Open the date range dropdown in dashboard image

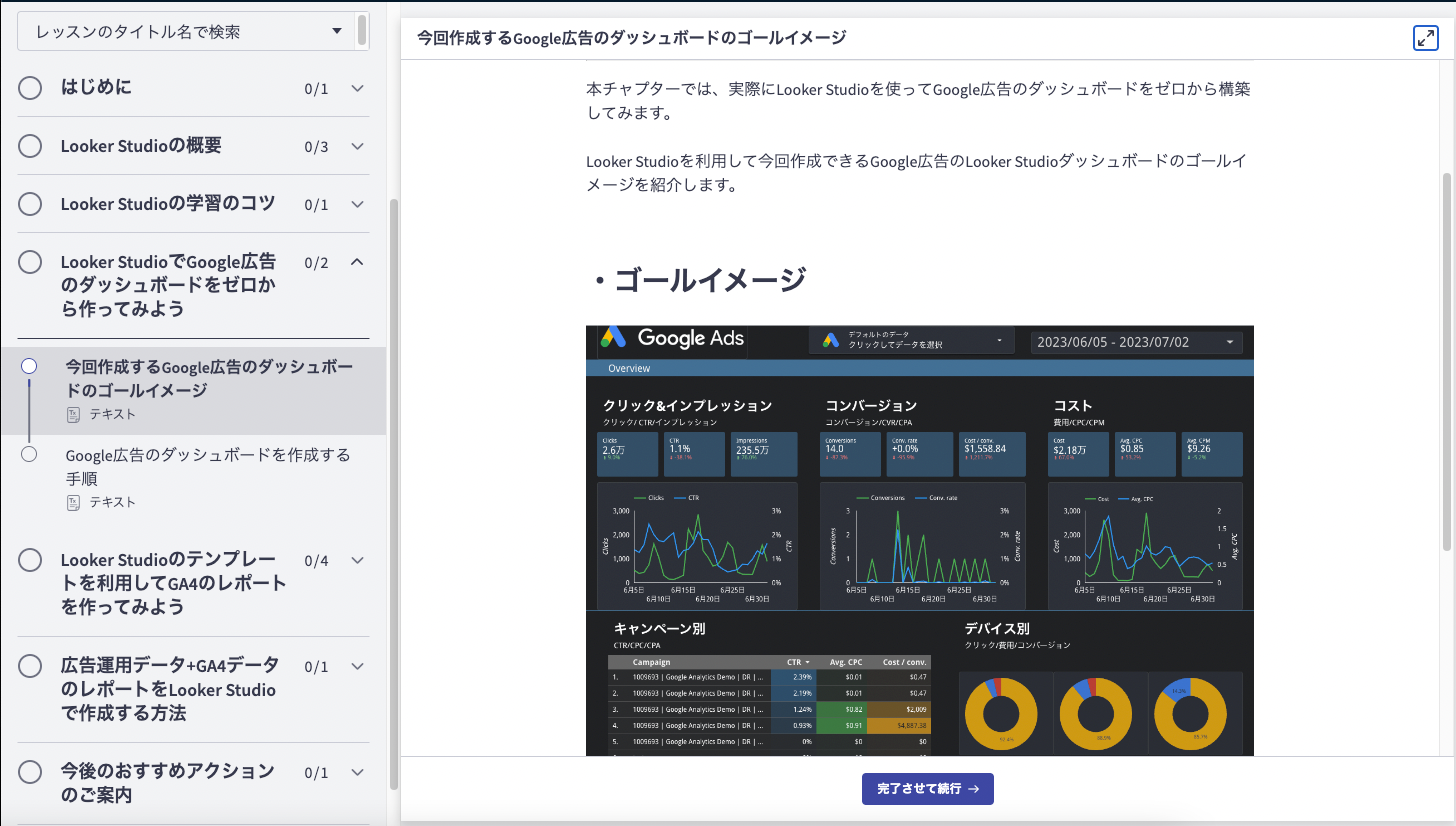tap(1137, 342)
